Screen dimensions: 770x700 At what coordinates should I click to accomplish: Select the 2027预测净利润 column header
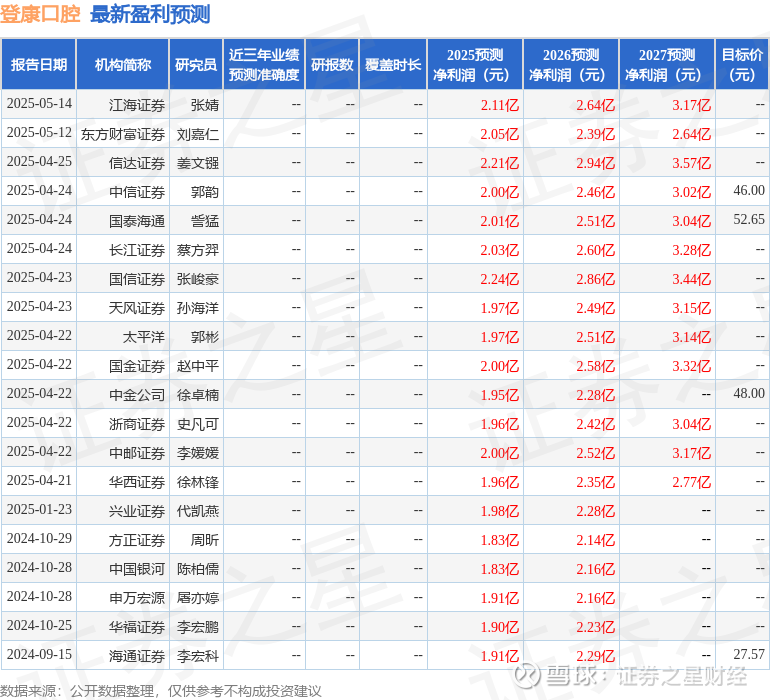click(667, 65)
